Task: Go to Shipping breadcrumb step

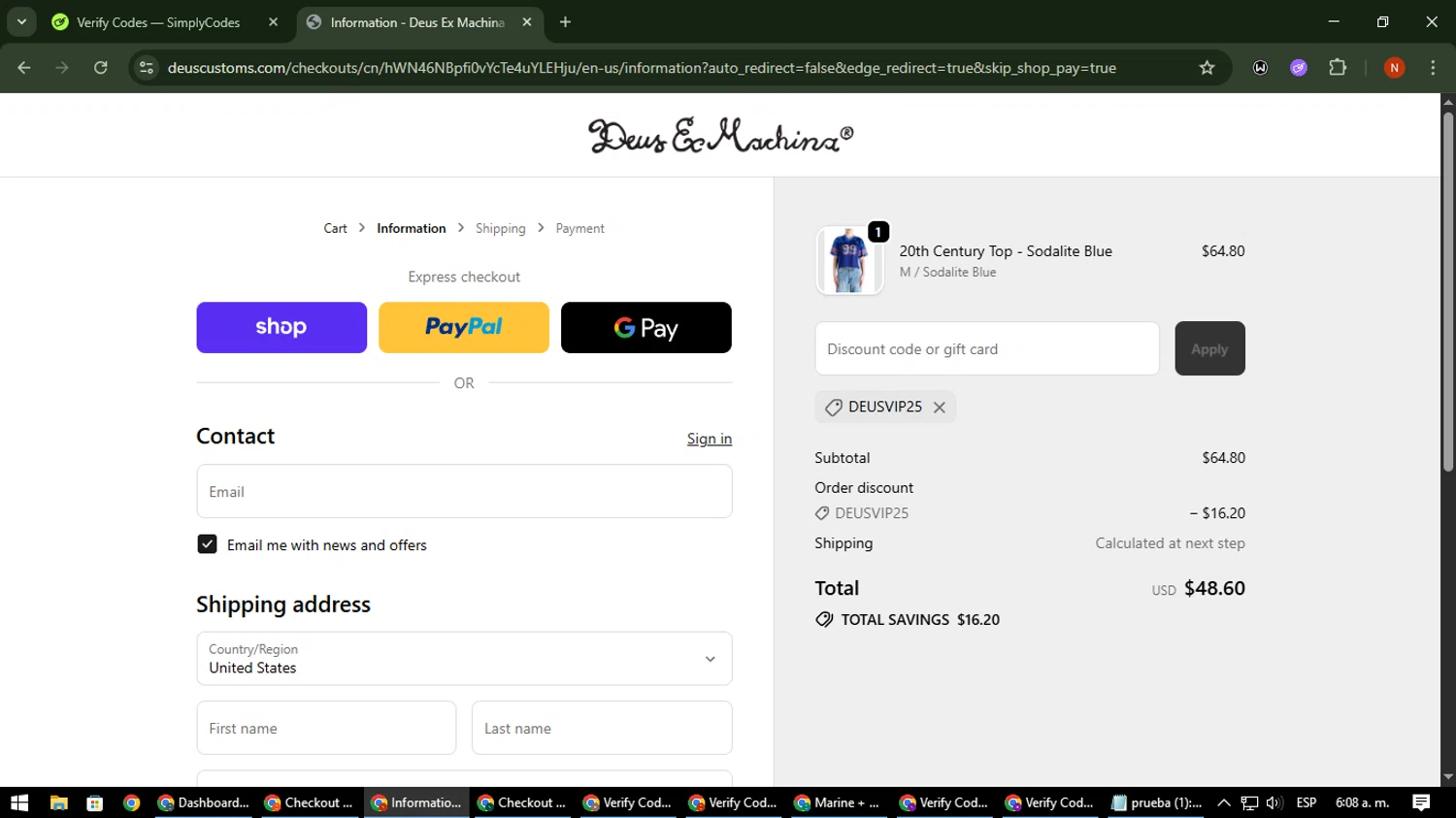Action: (500, 228)
